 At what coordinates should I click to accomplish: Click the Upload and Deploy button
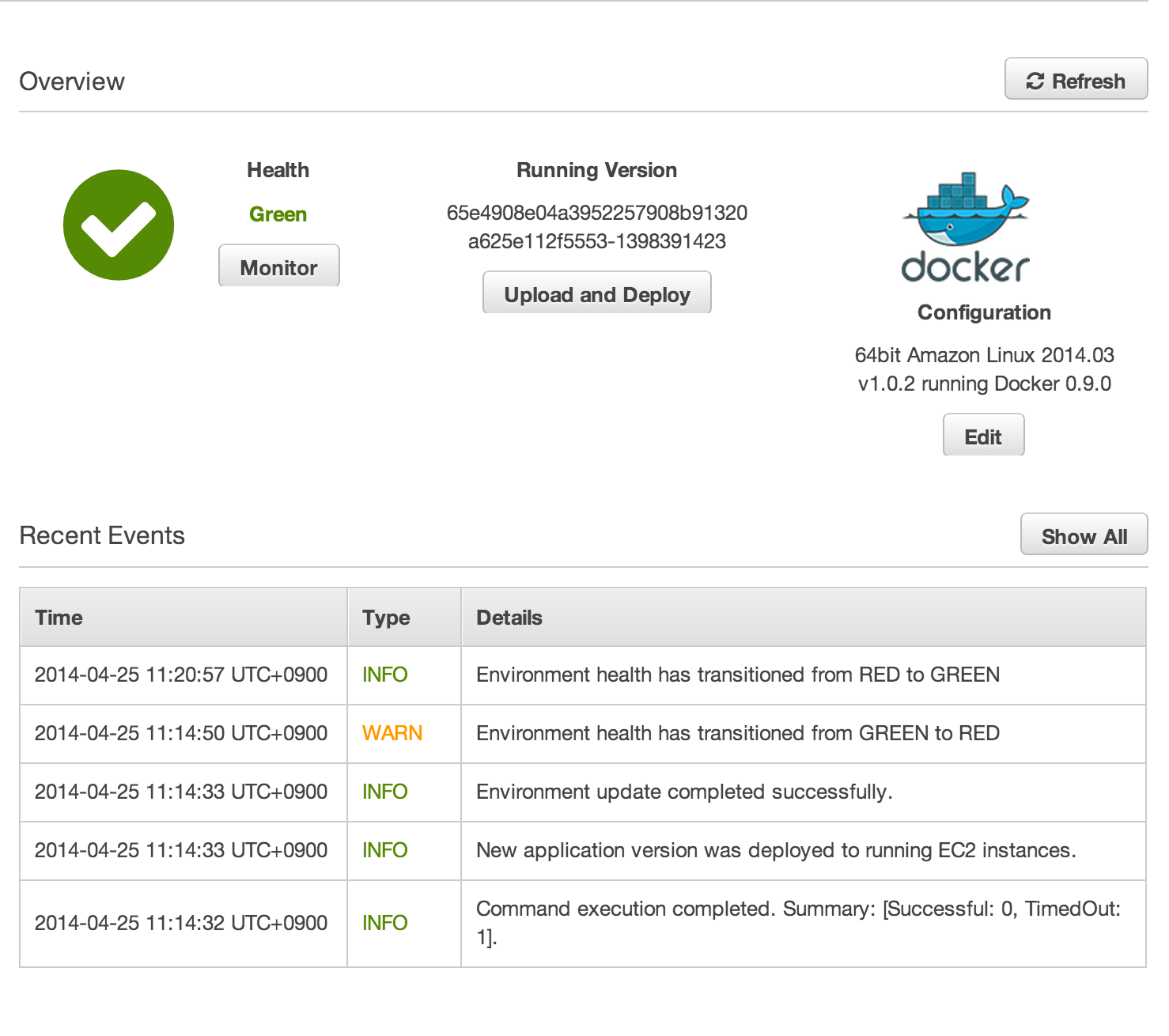click(596, 293)
